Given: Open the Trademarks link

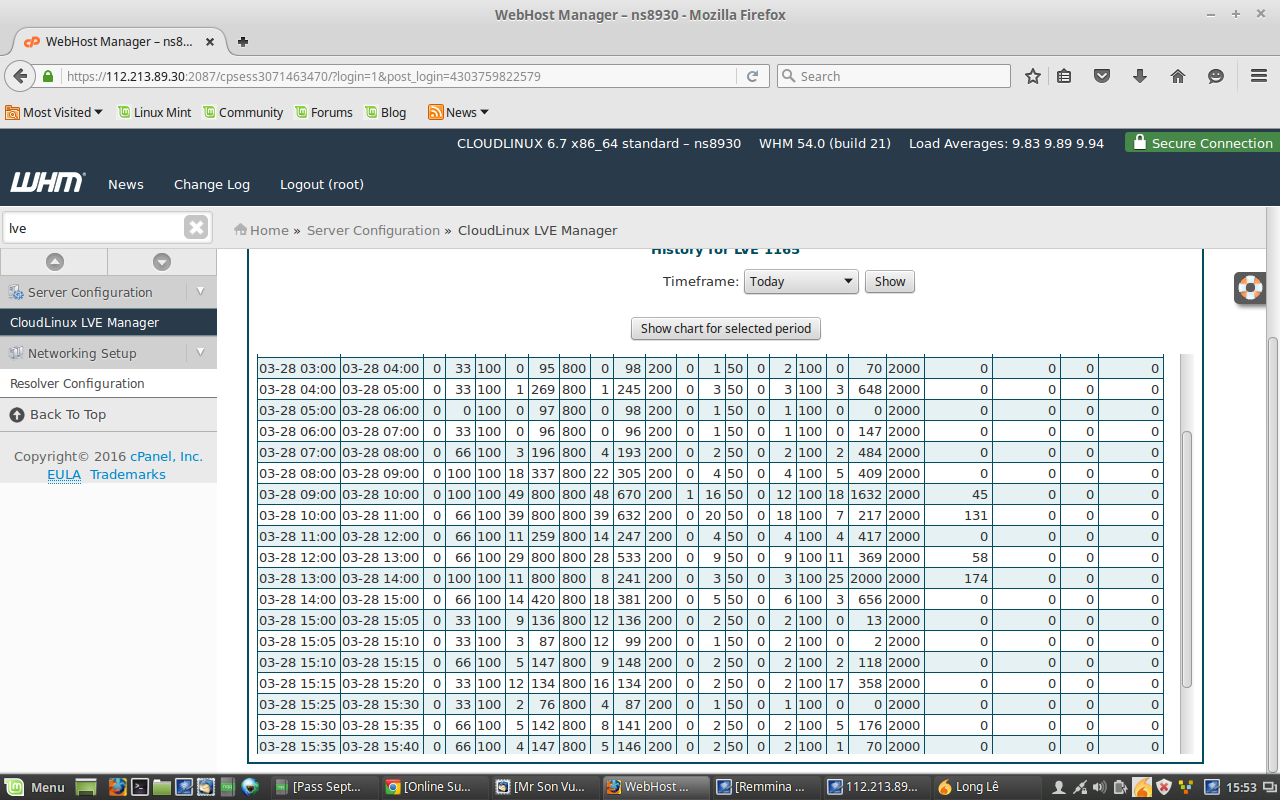Looking at the screenshot, I should coord(128,474).
